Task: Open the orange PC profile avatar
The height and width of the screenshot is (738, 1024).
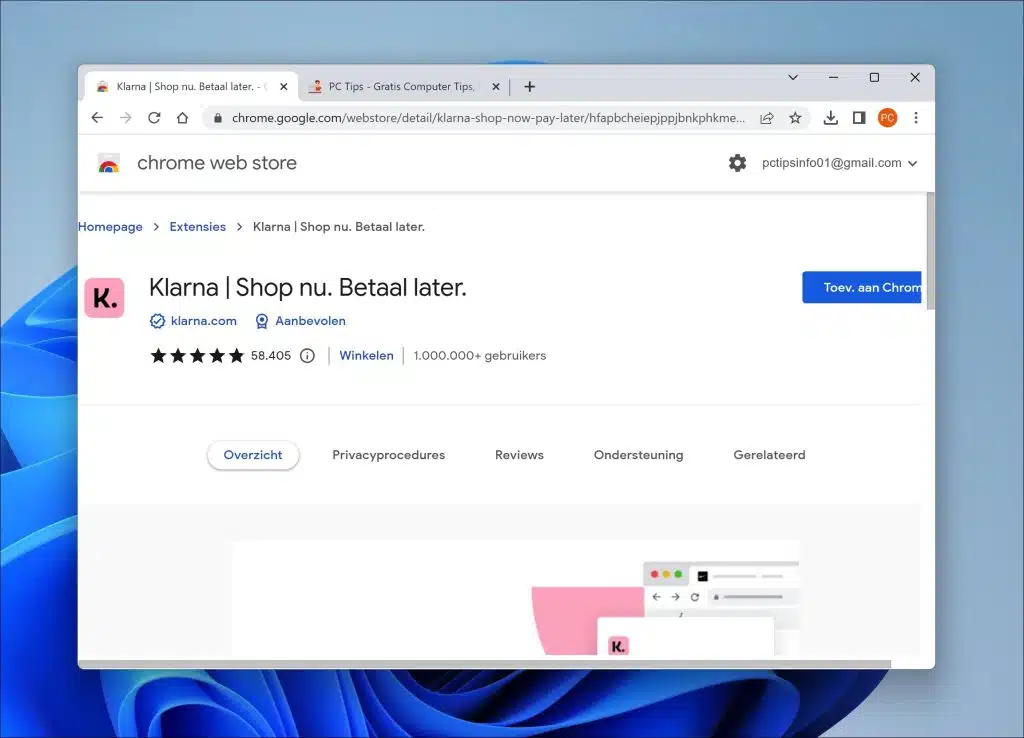Action: [887, 118]
